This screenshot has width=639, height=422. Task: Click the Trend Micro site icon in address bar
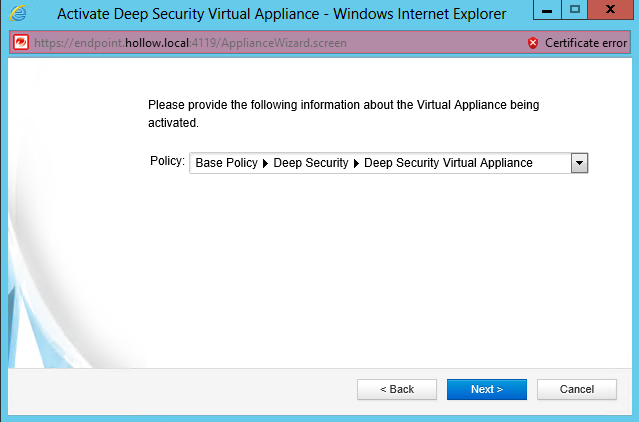click(18, 44)
